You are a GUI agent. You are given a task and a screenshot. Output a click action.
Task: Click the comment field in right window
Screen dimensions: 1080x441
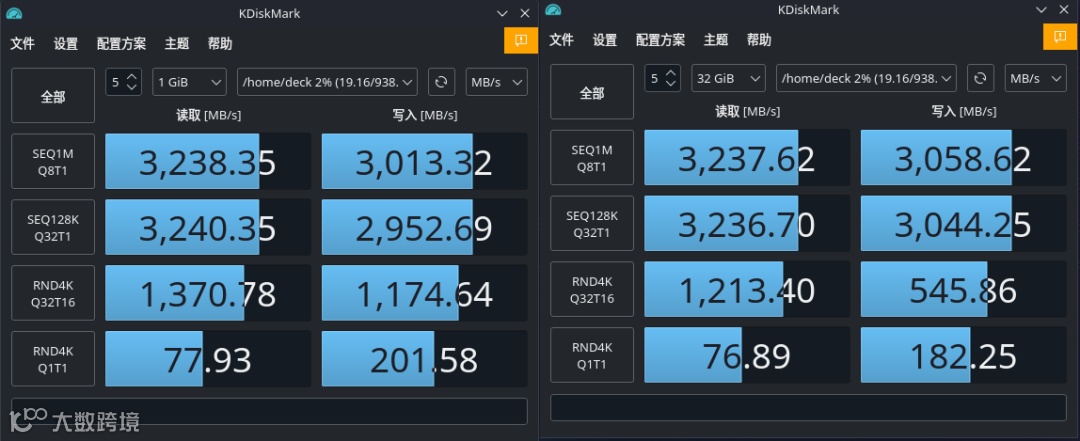(x=809, y=407)
